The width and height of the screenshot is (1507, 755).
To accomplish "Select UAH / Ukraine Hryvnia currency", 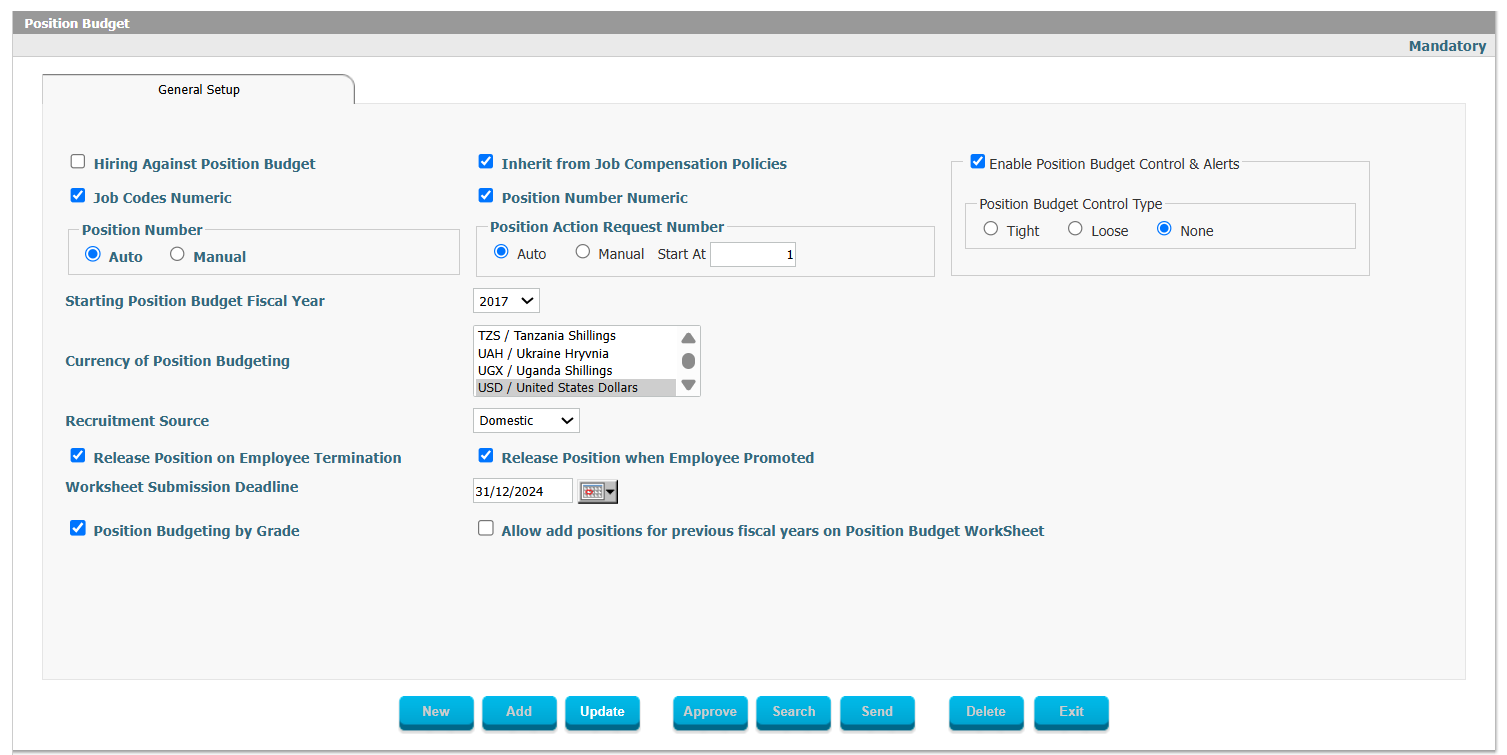I will pos(575,353).
